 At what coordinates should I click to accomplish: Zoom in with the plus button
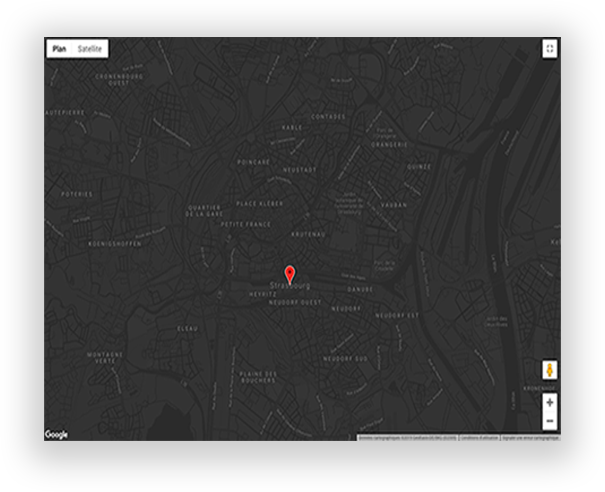pyautogui.click(x=550, y=402)
